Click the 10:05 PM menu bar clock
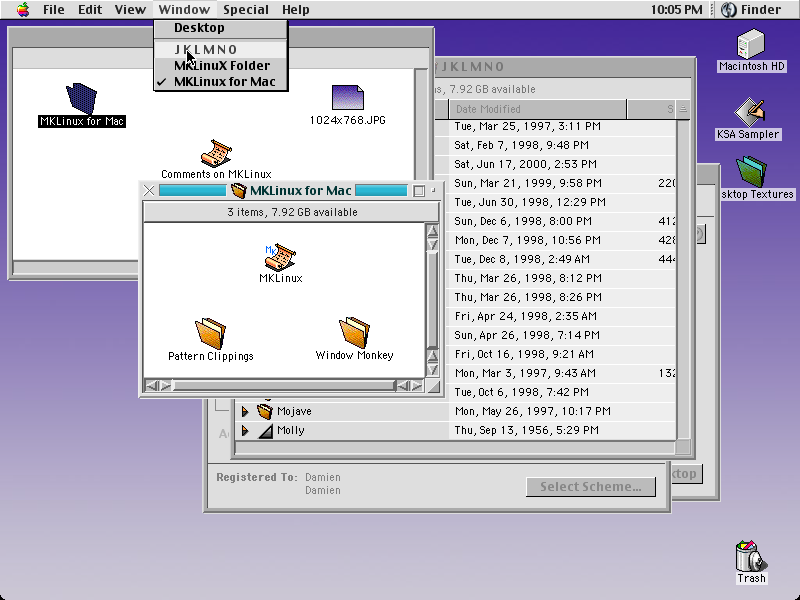The height and width of the screenshot is (600, 800). pos(677,10)
